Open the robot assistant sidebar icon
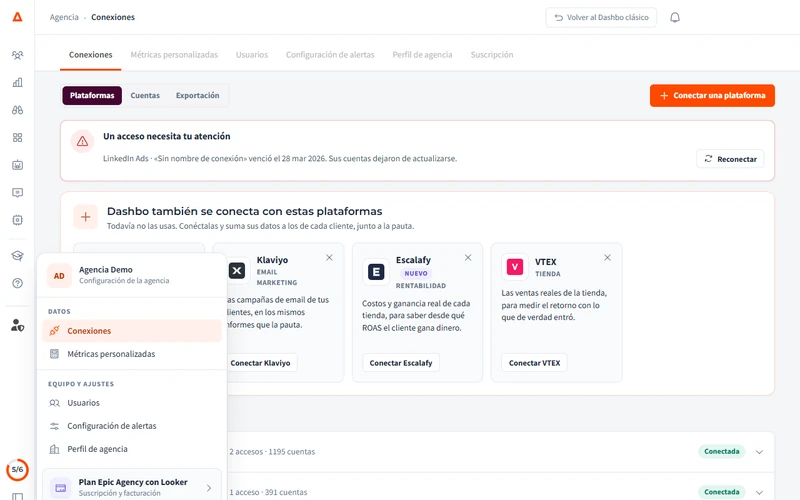This screenshot has width=800, height=500. [x=17, y=165]
